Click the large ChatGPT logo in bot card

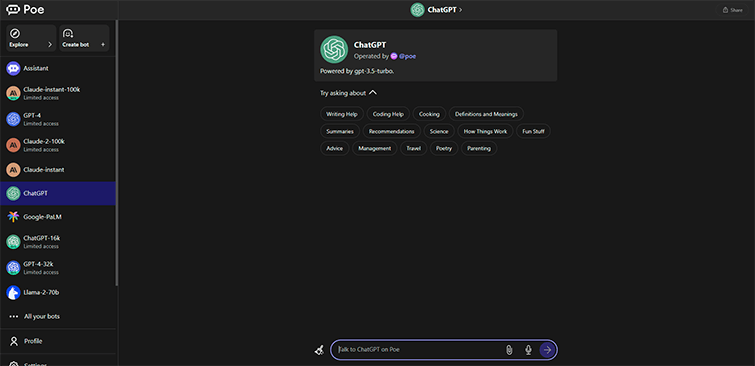334,50
